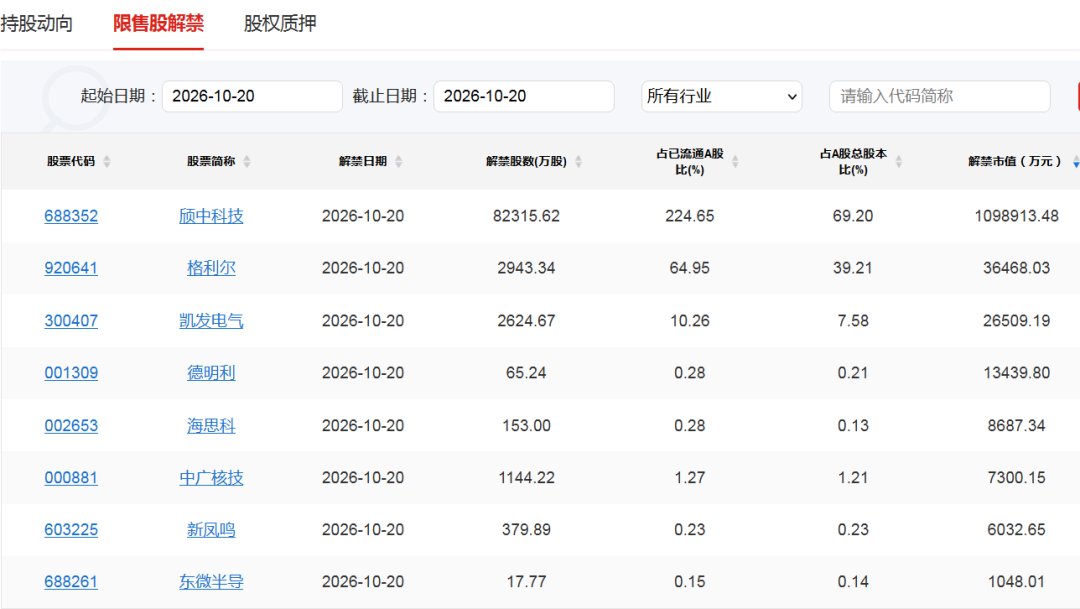The image size is (1080, 609).
Task: Sort by 占A股总股本比(%) arrows
Action: pyautogui.click(x=898, y=161)
